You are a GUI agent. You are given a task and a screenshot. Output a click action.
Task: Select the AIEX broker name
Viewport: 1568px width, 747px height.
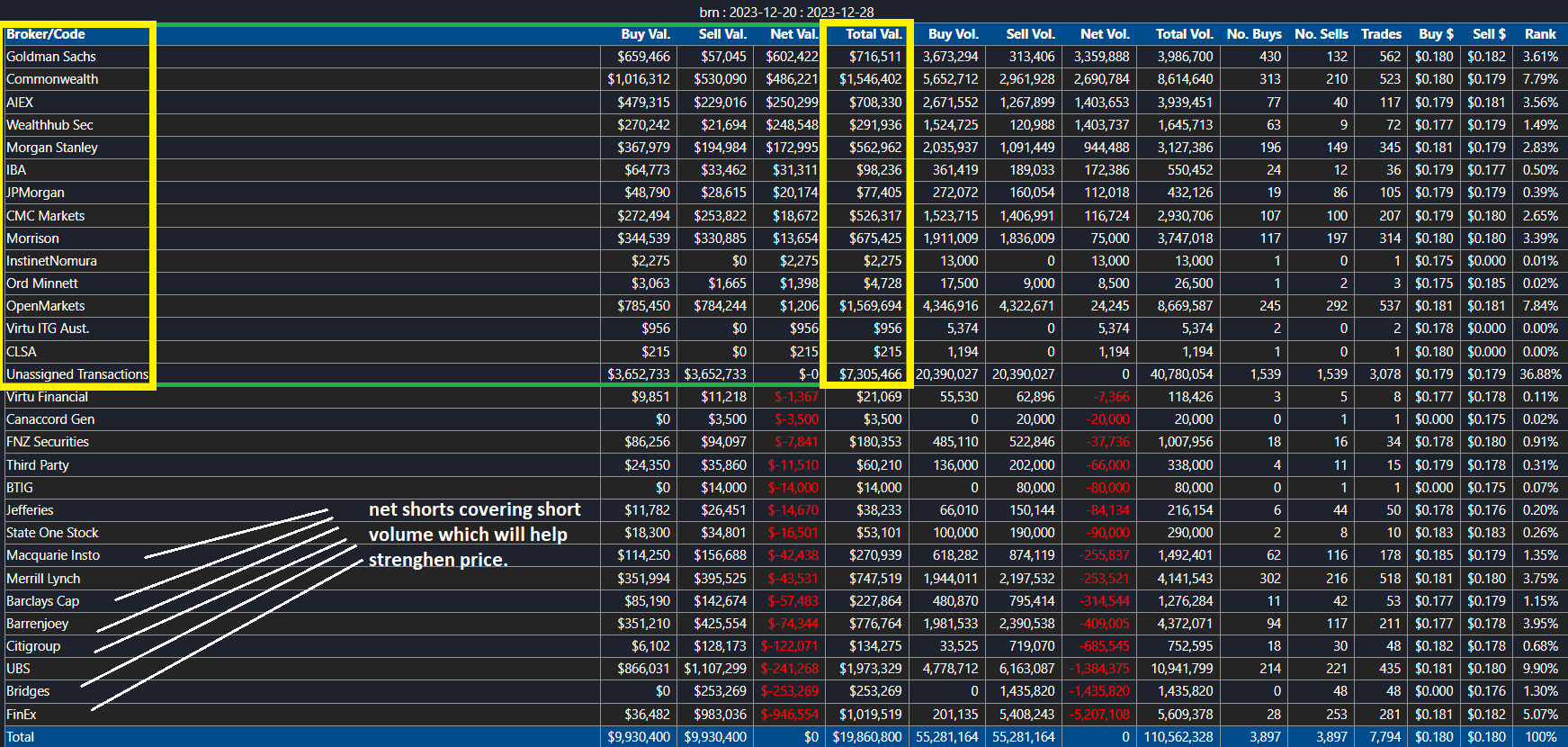point(20,103)
